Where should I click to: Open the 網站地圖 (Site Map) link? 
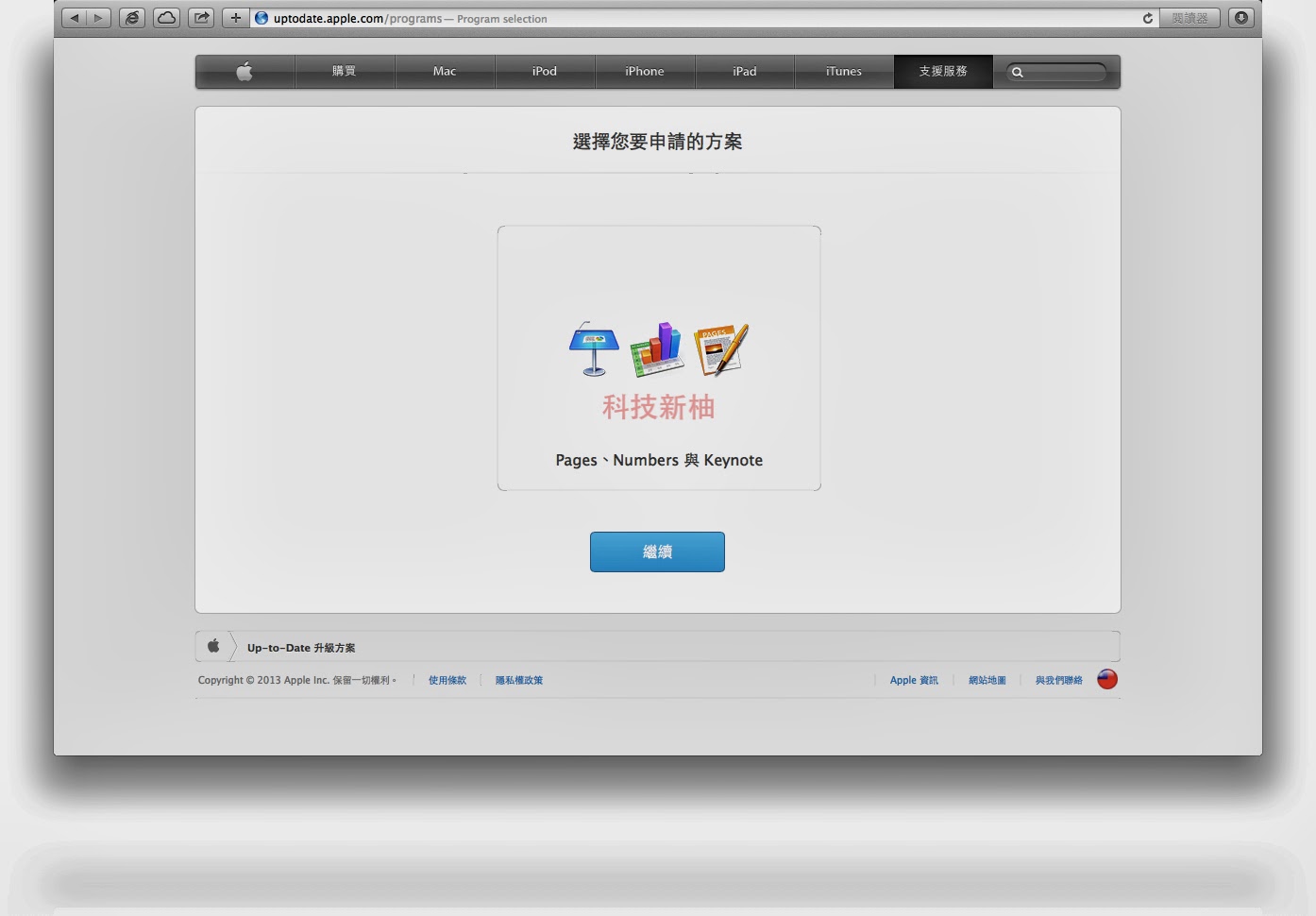(987, 680)
